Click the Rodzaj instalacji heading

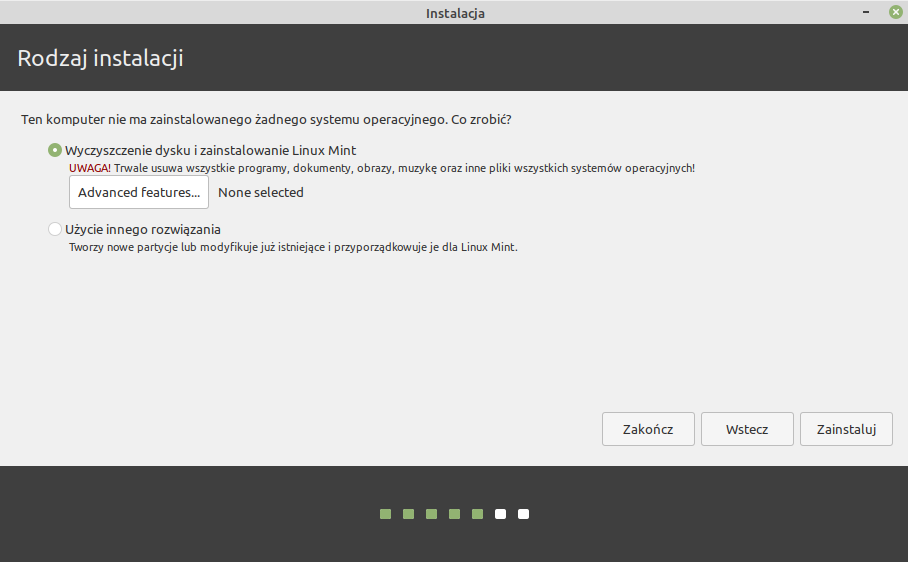[100, 58]
